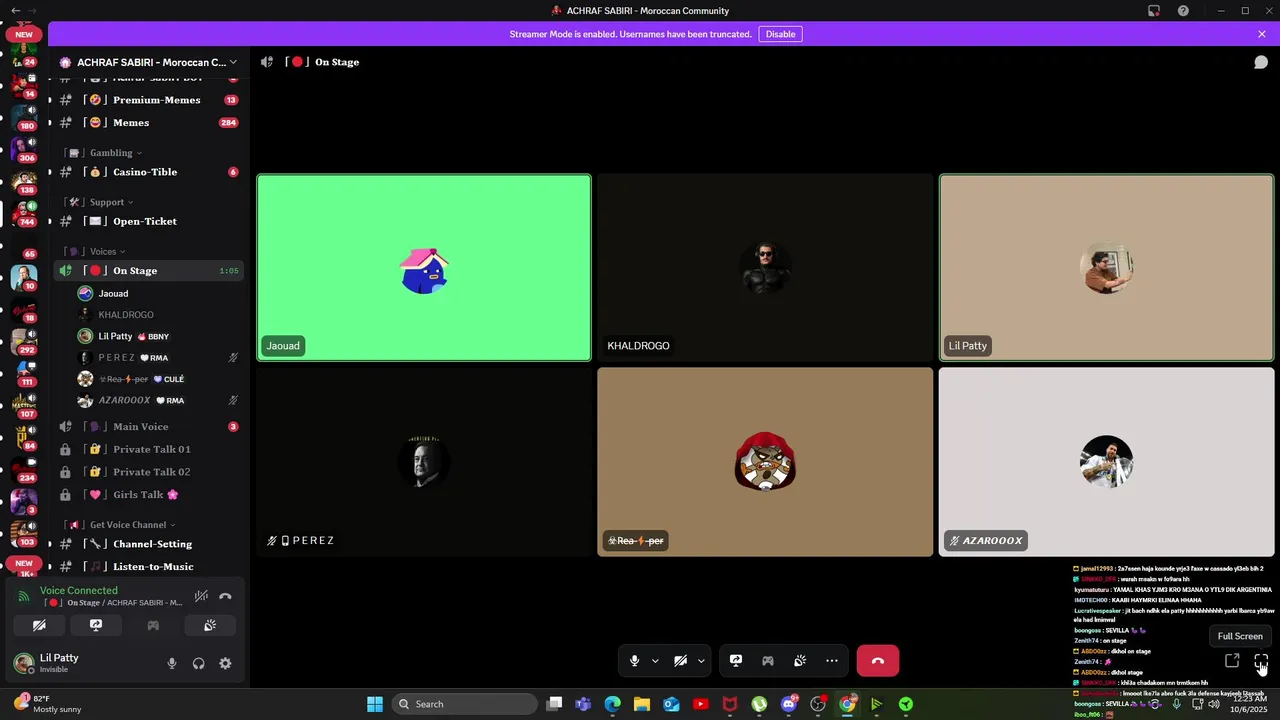Click the Voice Connected status text
Screen dimensions: 1280x720
[79, 590]
